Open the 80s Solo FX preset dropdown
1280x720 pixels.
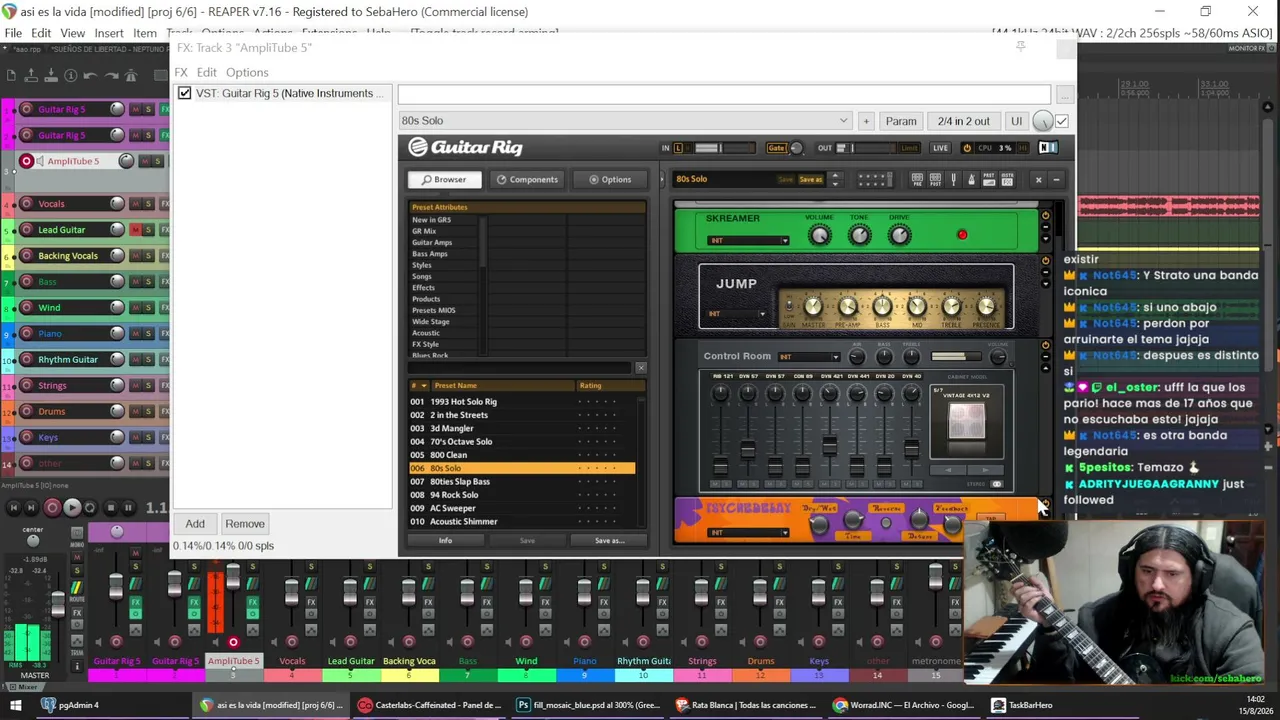[x=625, y=121]
